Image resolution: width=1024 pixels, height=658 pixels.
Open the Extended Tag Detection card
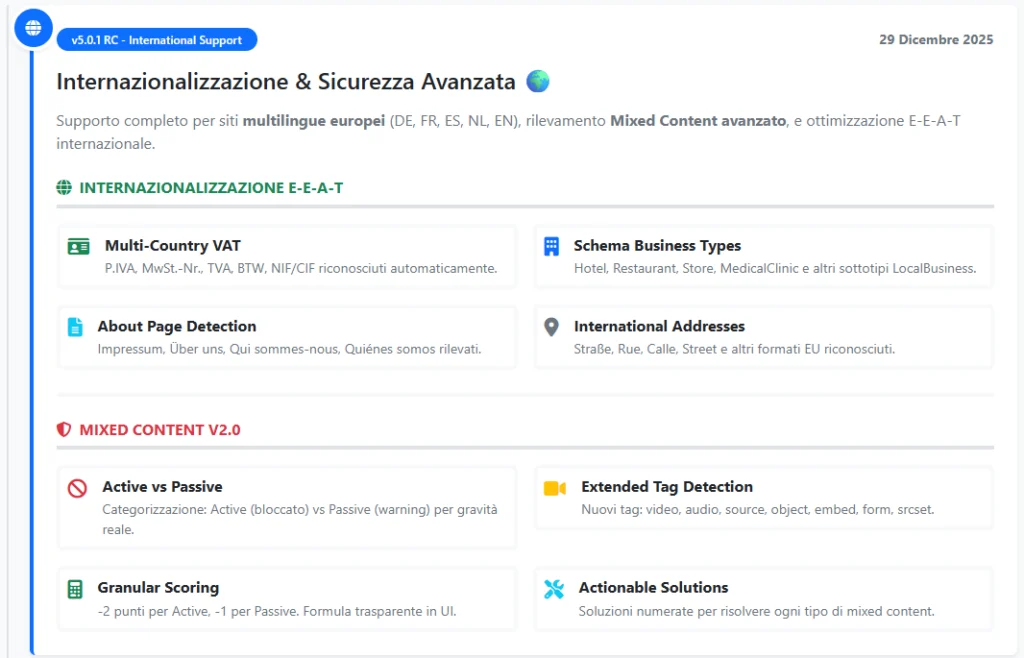pos(764,498)
